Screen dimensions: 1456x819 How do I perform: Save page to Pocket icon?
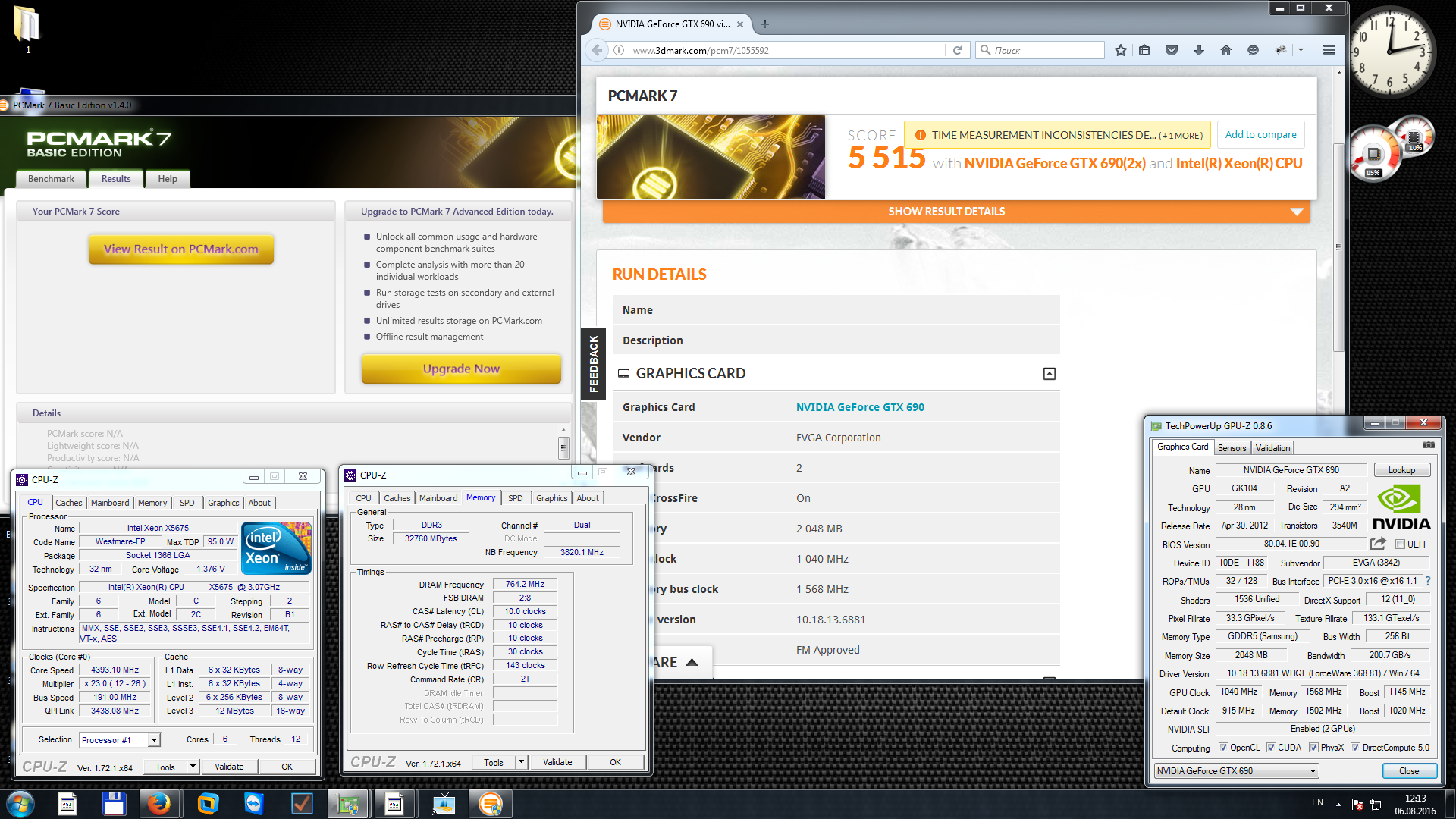click(x=1172, y=50)
